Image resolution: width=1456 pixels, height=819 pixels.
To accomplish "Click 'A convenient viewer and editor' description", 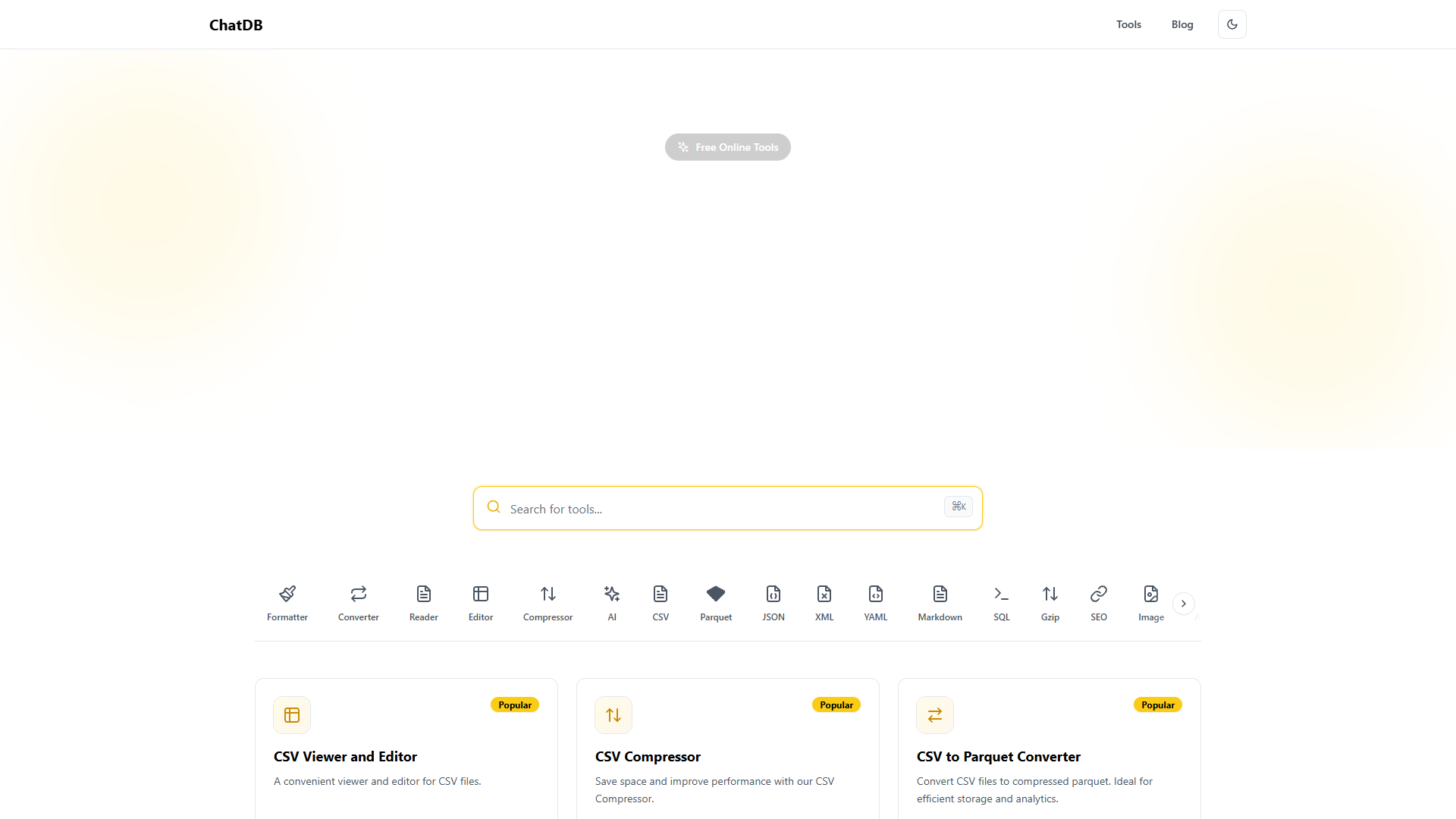I will [378, 781].
